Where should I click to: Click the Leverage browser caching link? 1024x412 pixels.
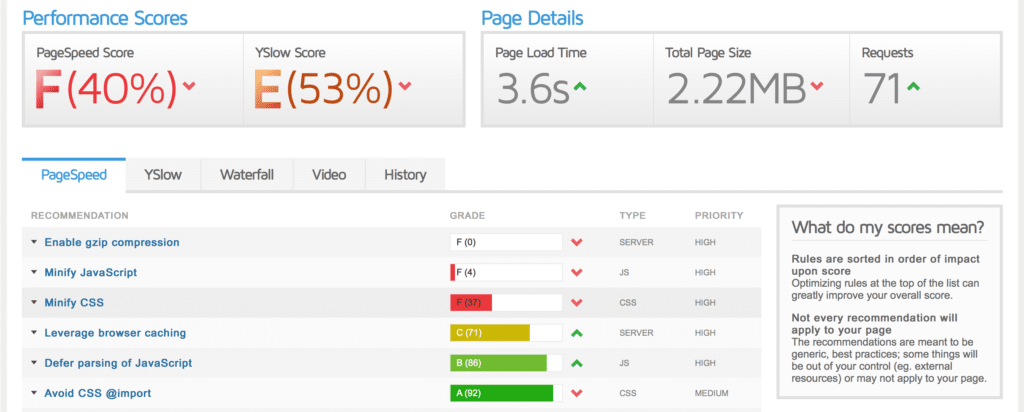115,333
